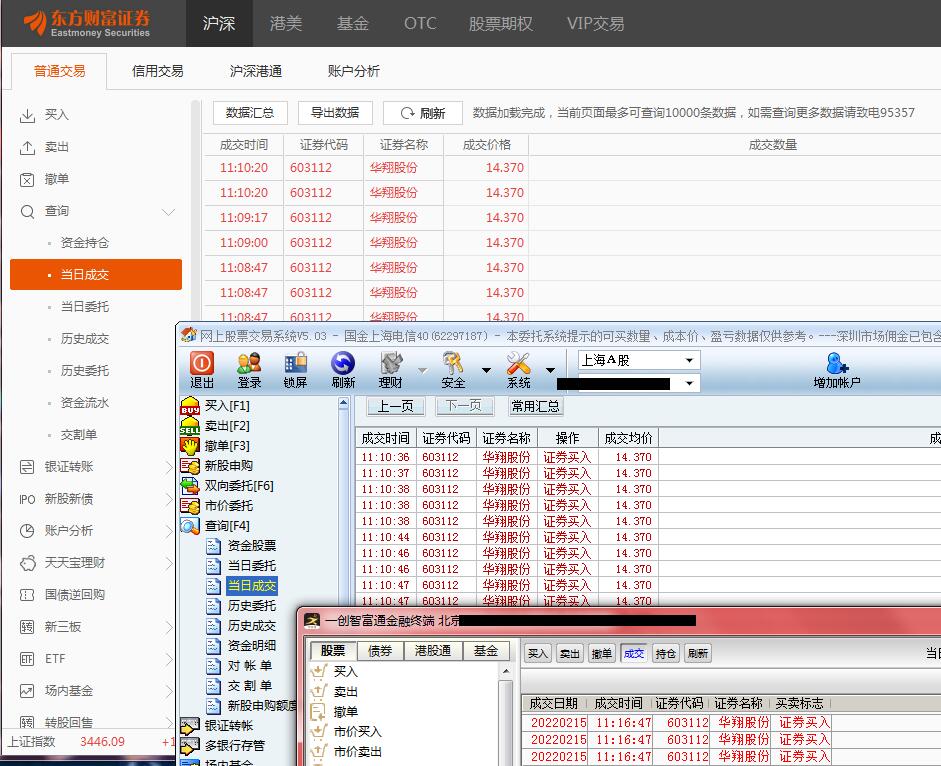Open 历史成交 in Guojin tree
Viewport: 941px width, 766px height.
251,626
